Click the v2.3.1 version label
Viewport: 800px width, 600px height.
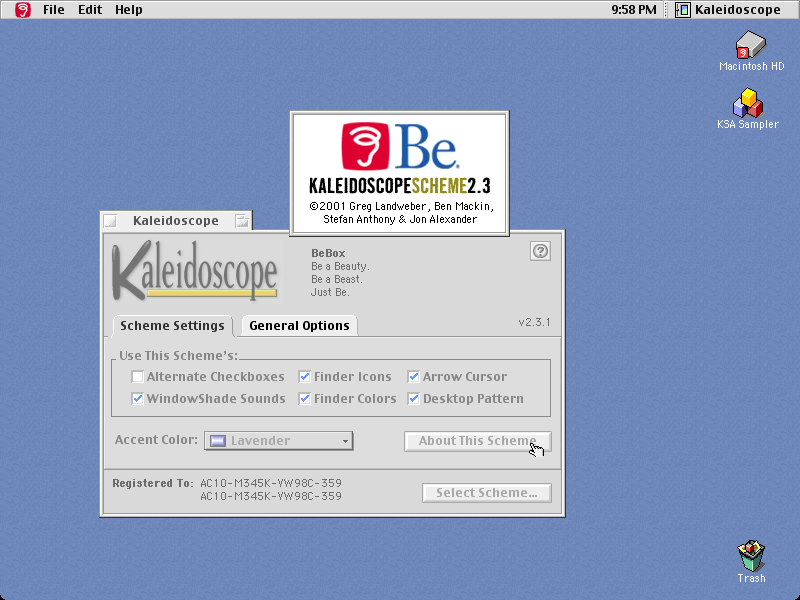coord(534,322)
